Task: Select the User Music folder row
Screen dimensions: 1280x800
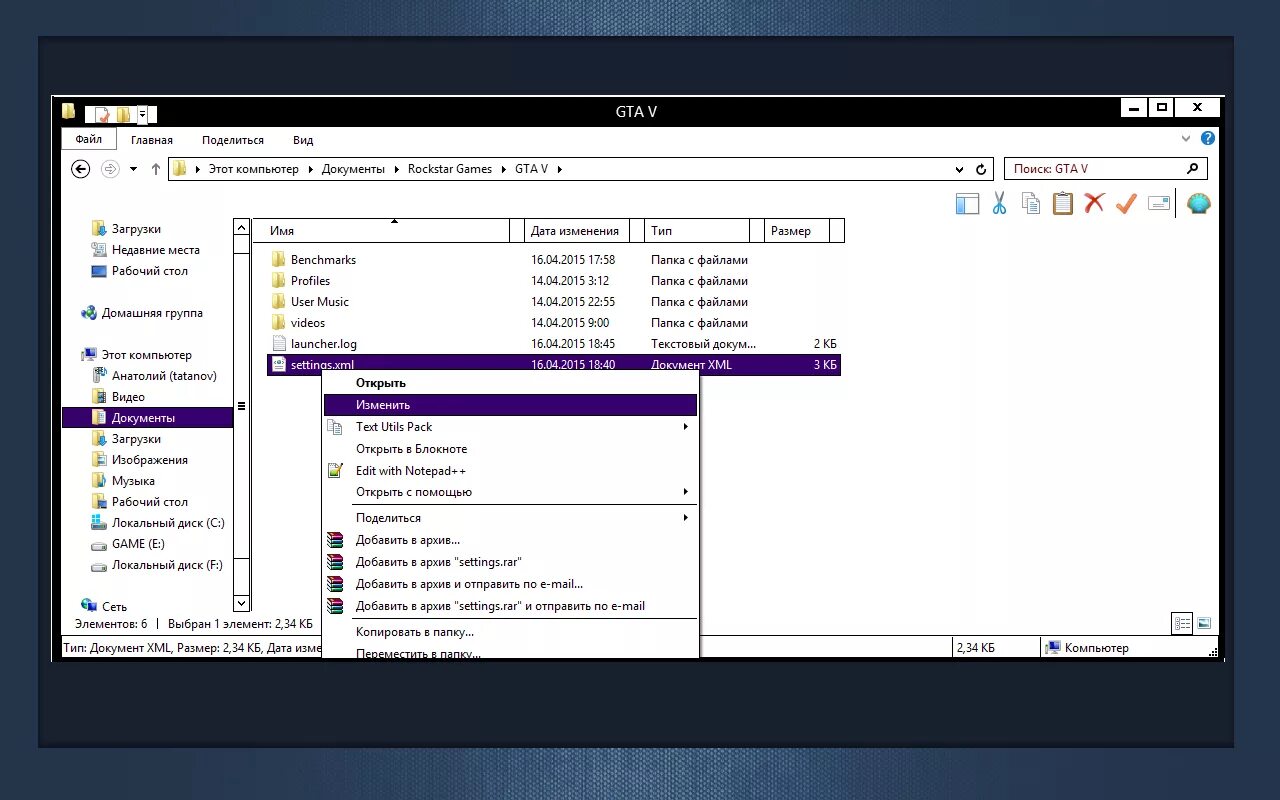Action: point(554,302)
